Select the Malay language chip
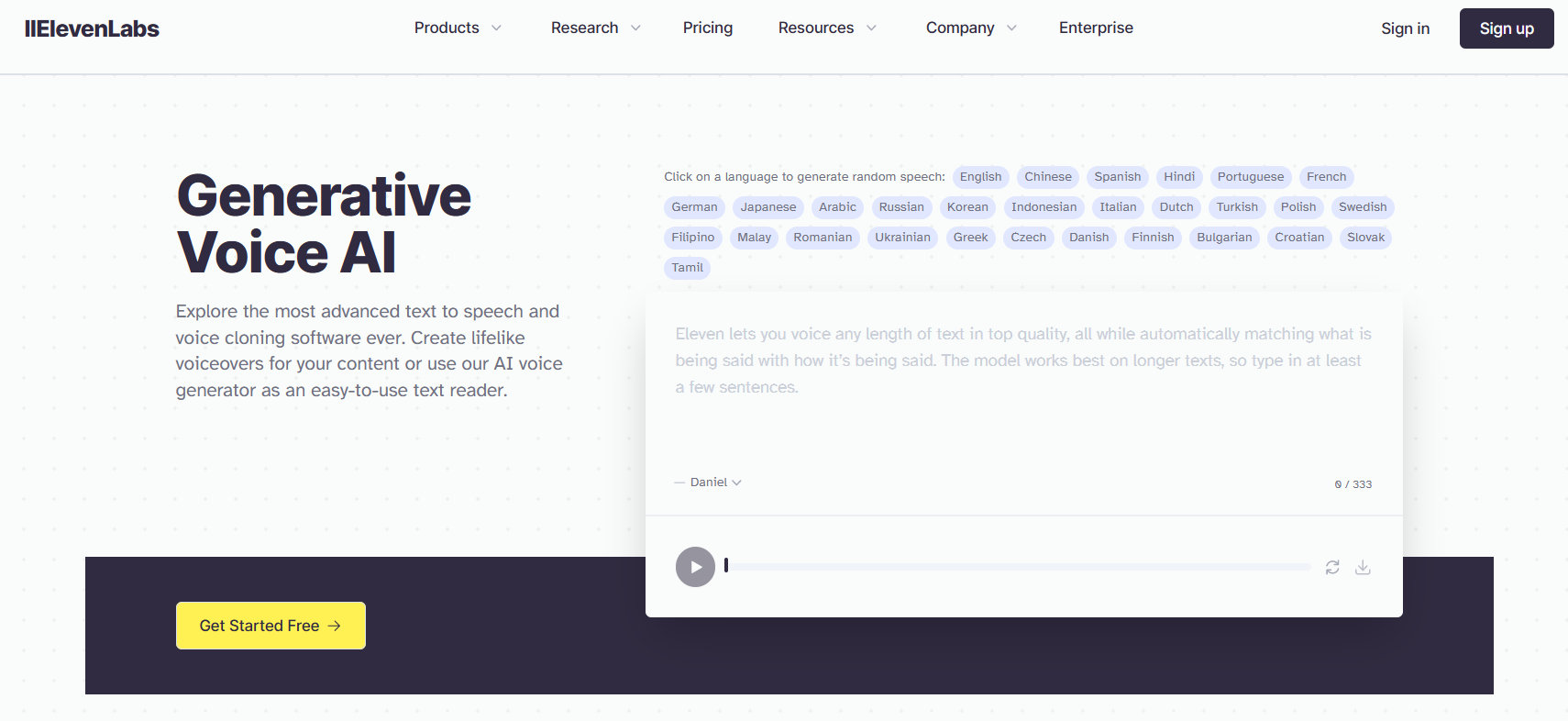The image size is (1568, 721). point(754,238)
